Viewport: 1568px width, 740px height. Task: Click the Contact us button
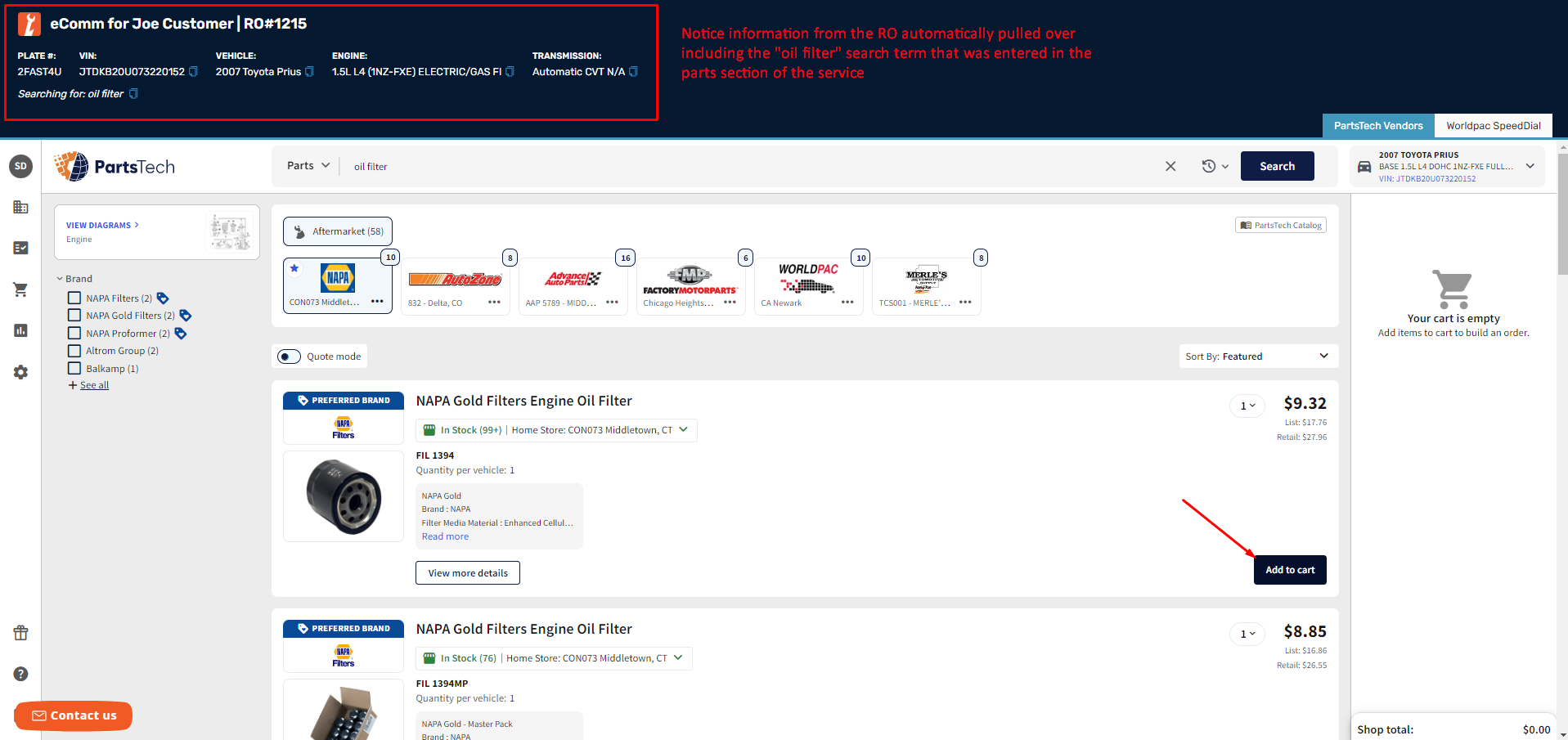[74, 715]
